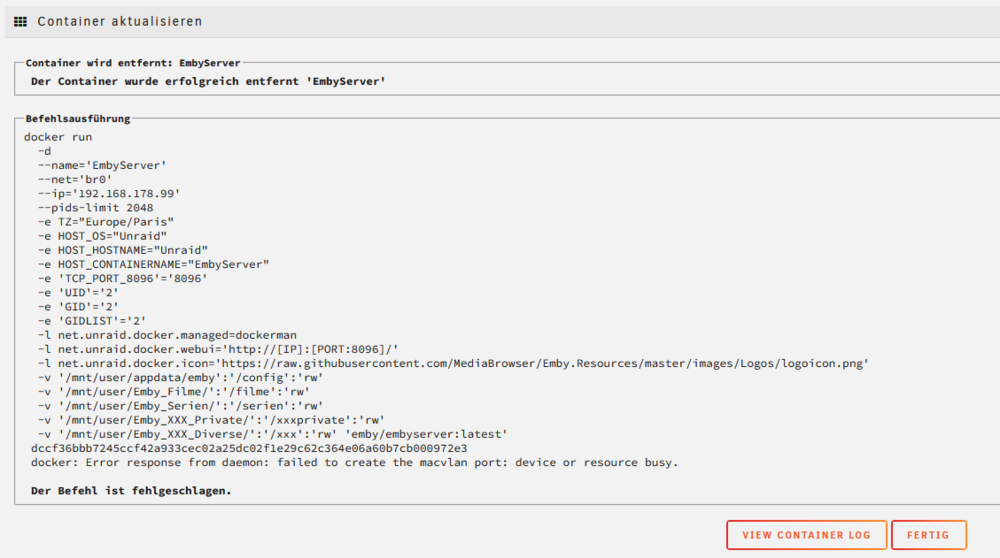Click the container hash starting with dccf36bbb
1000x558 pixels.
(249, 448)
